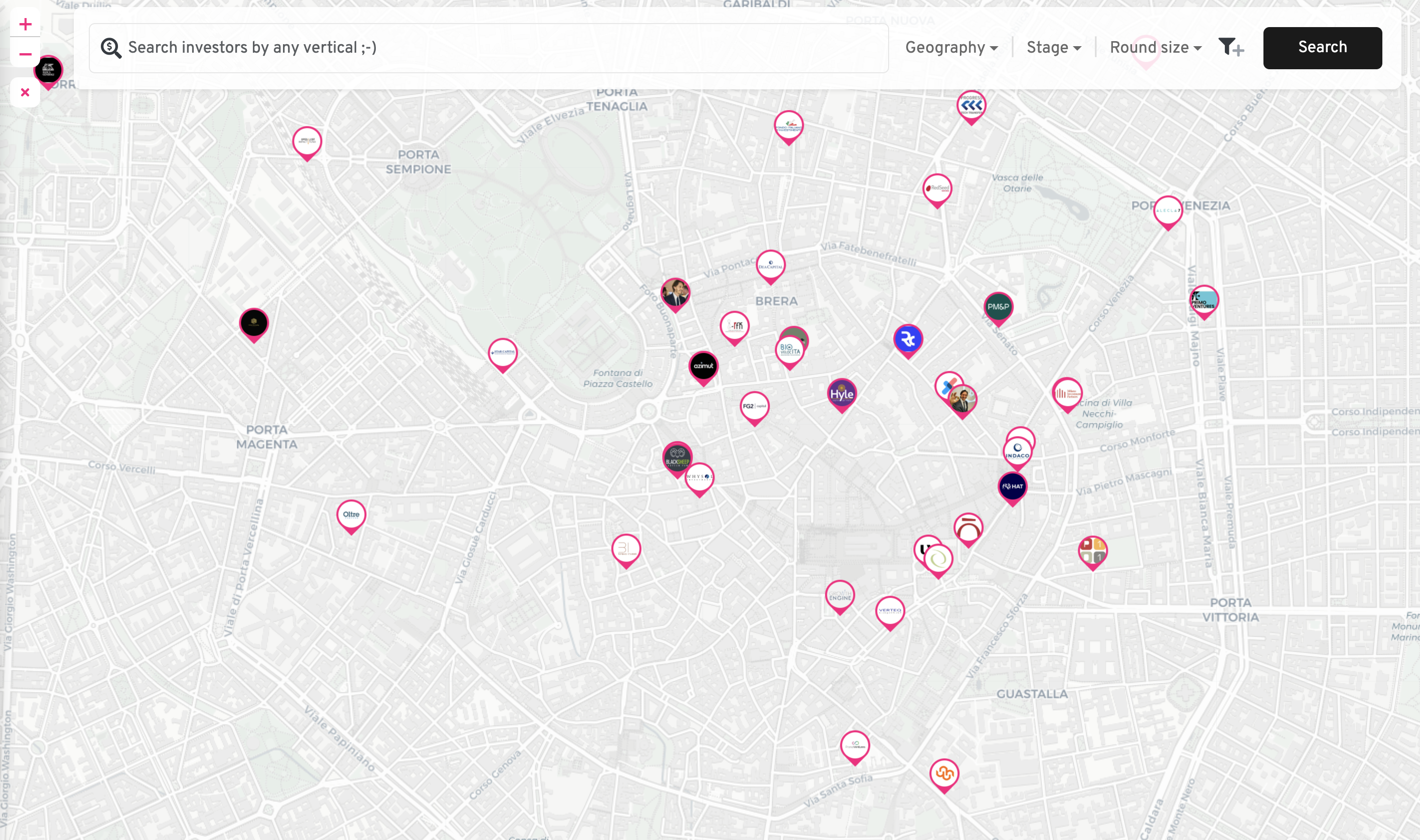Image resolution: width=1420 pixels, height=840 pixels.
Task: Click the map zoom out minus button
Action: click(25, 54)
